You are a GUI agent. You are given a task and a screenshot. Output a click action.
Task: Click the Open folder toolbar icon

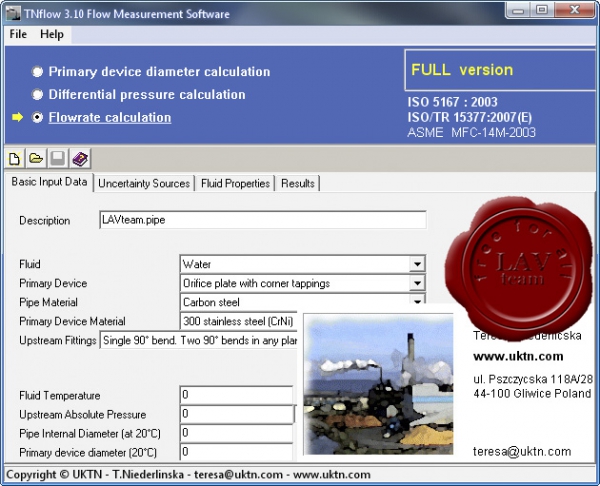tap(36, 158)
